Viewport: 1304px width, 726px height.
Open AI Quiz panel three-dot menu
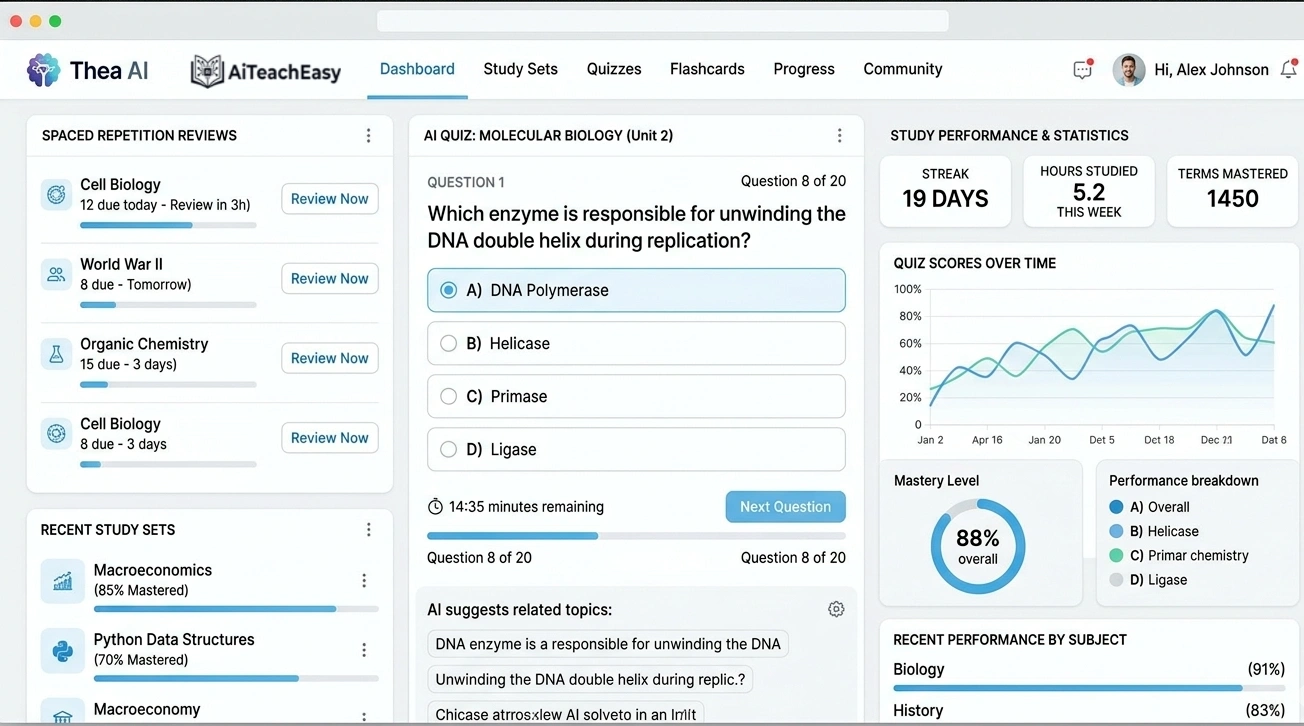tap(839, 136)
